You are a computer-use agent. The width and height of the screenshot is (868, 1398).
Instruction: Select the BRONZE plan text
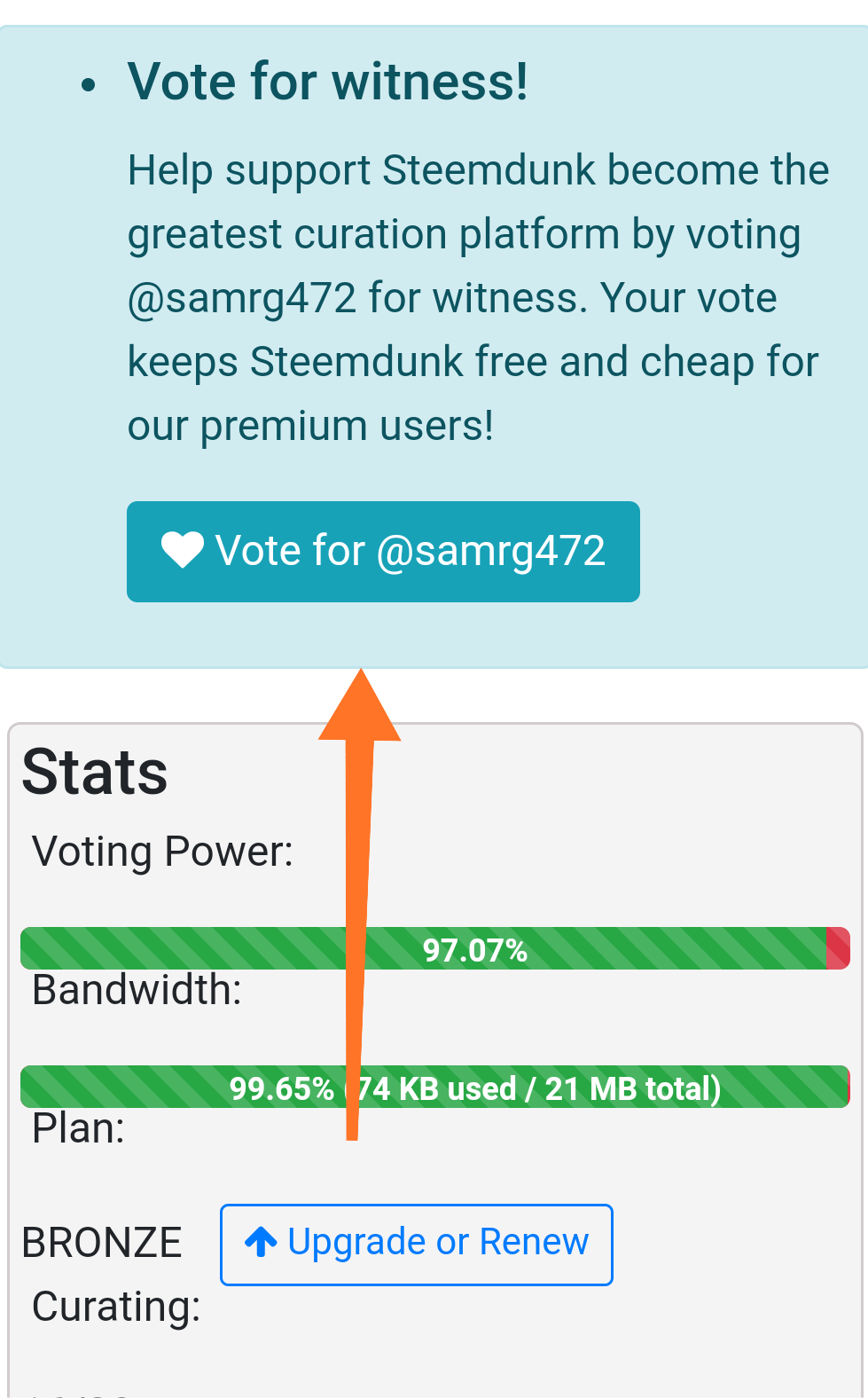(x=102, y=1243)
